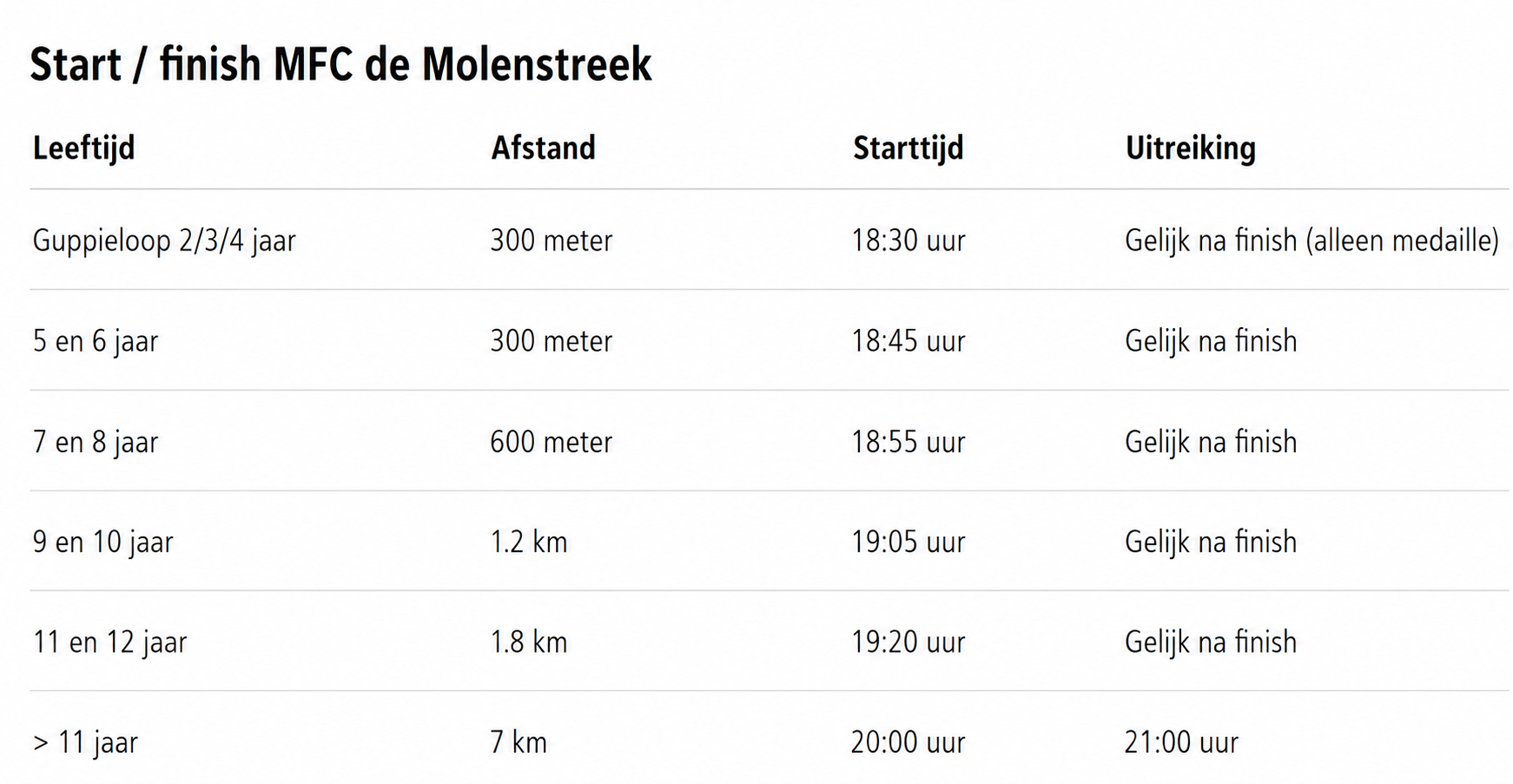Click the '7 km' distance cell
1513x784 pixels.
click(x=519, y=743)
